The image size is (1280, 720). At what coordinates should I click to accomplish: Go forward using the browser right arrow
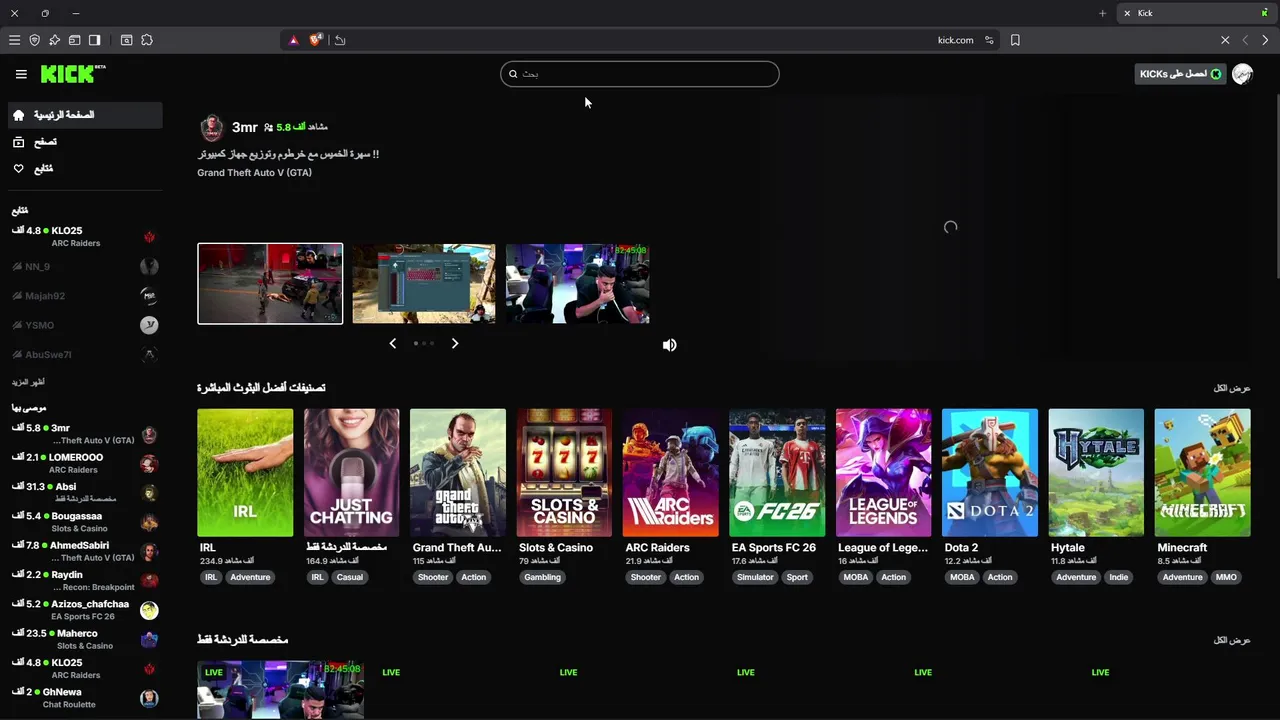[x=1265, y=40]
